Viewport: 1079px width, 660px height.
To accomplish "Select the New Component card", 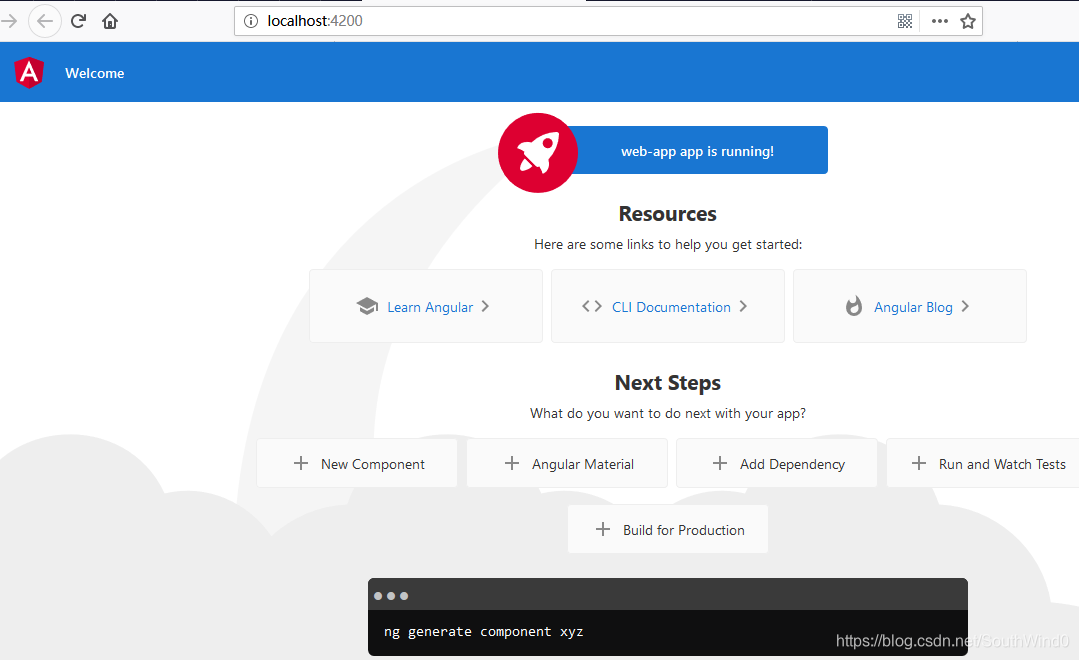I will [356, 463].
